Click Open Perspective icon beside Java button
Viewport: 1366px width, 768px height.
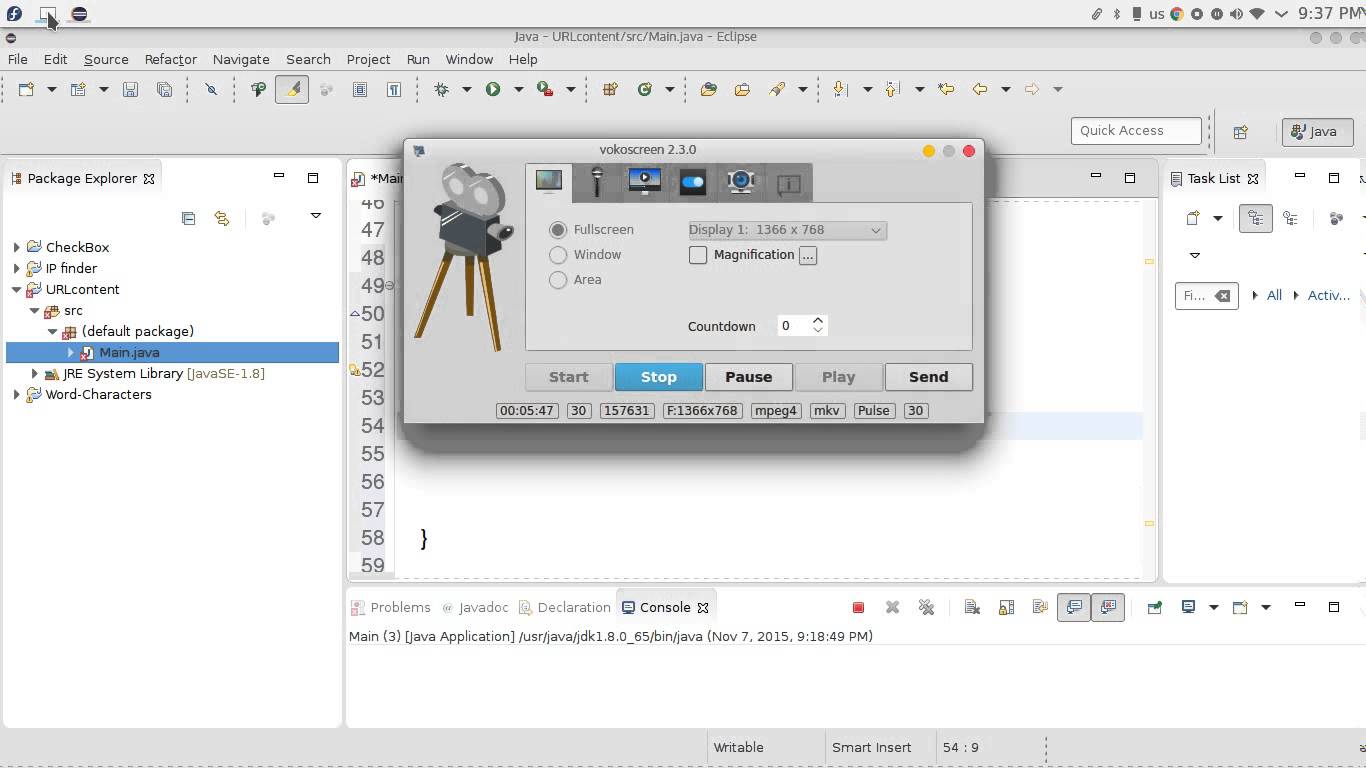tap(1241, 131)
